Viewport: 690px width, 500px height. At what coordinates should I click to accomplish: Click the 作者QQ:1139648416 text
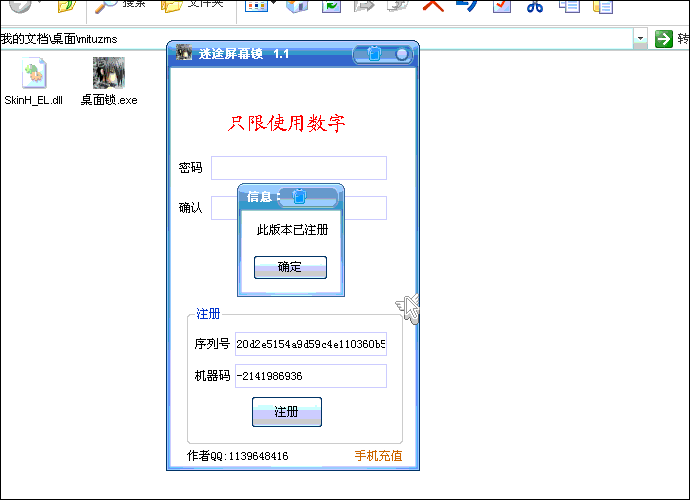point(238,456)
